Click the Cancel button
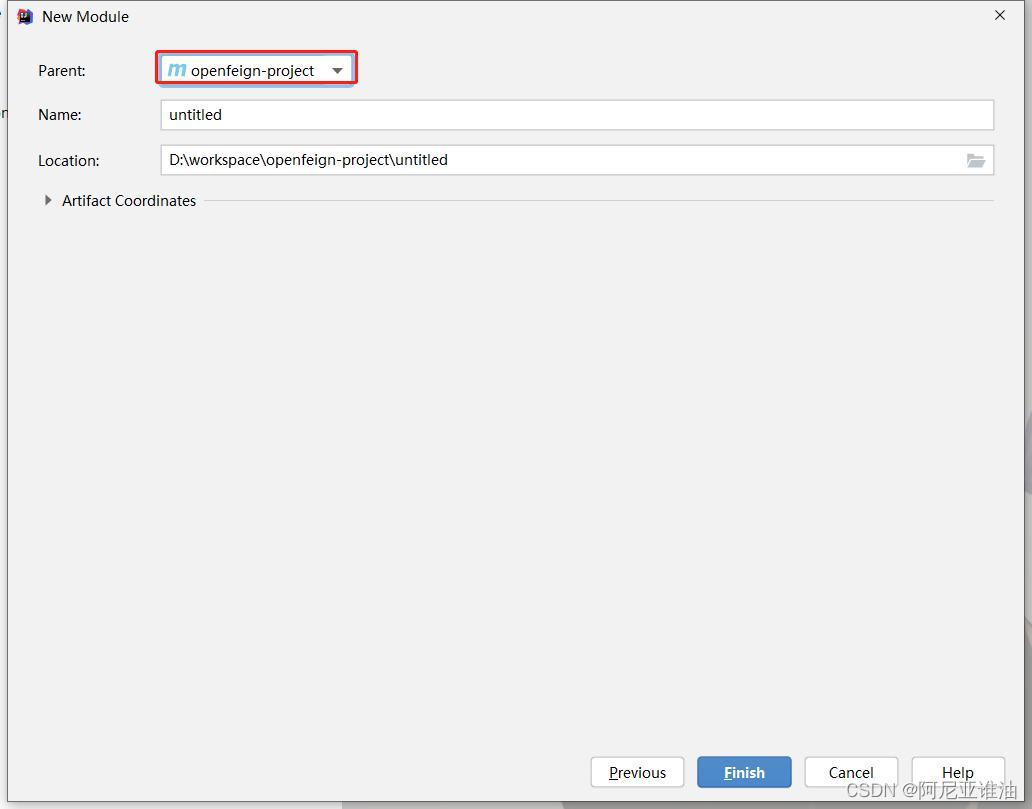 point(850,772)
